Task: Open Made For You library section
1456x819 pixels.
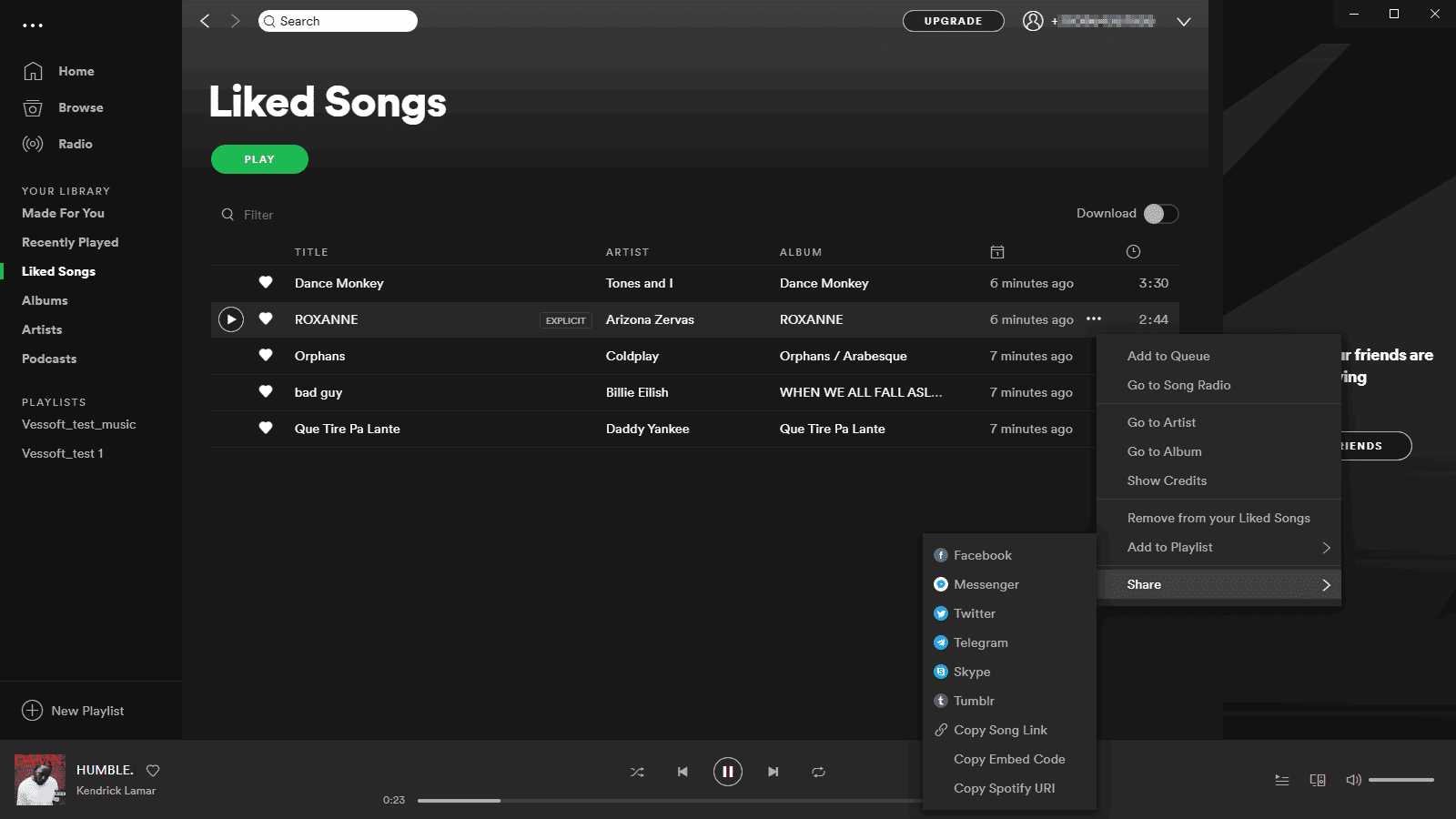Action: point(63,213)
